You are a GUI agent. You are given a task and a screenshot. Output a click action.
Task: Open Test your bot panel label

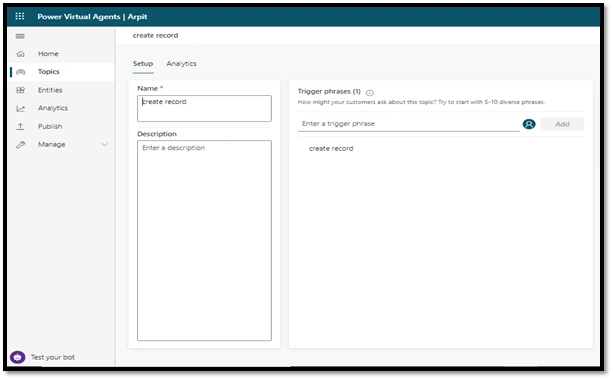(x=53, y=357)
